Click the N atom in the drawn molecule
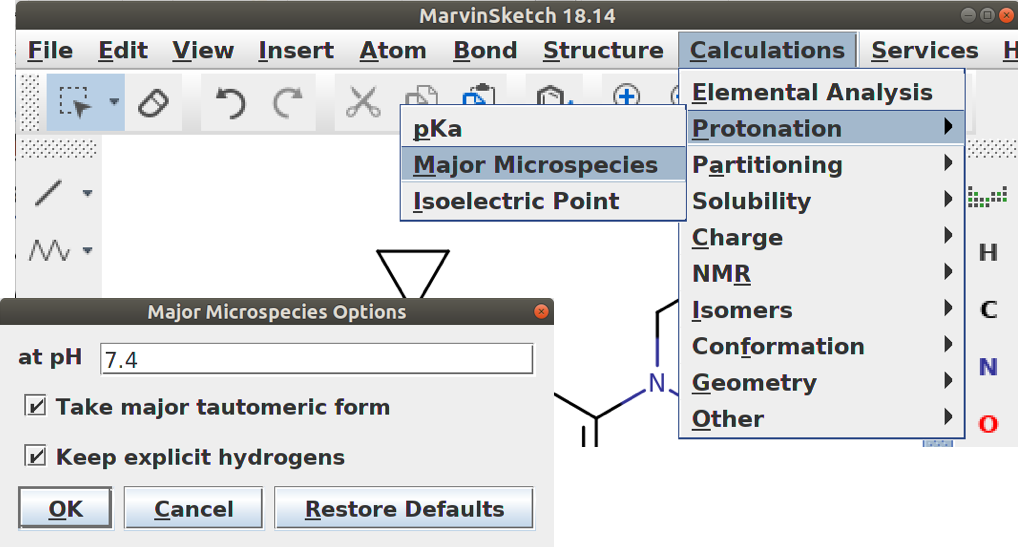The image size is (1018, 547). pyautogui.click(x=657, y=383)
